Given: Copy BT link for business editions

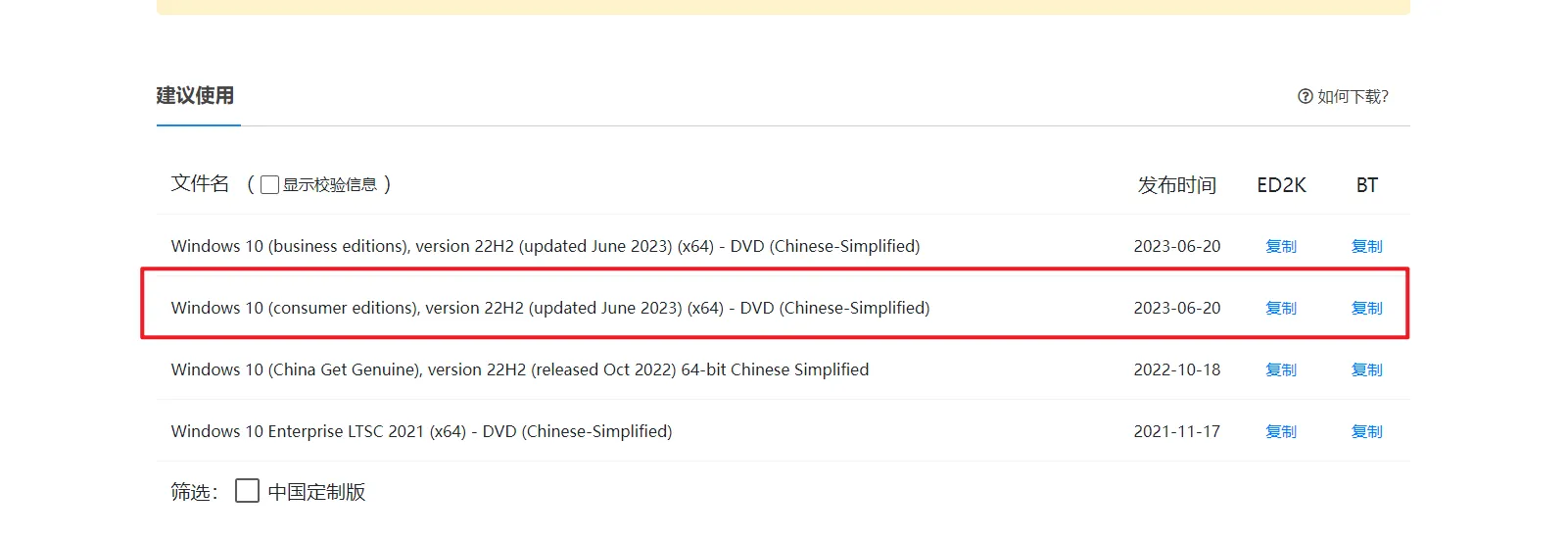Looking at the screenshot, I should point(1366,246).
